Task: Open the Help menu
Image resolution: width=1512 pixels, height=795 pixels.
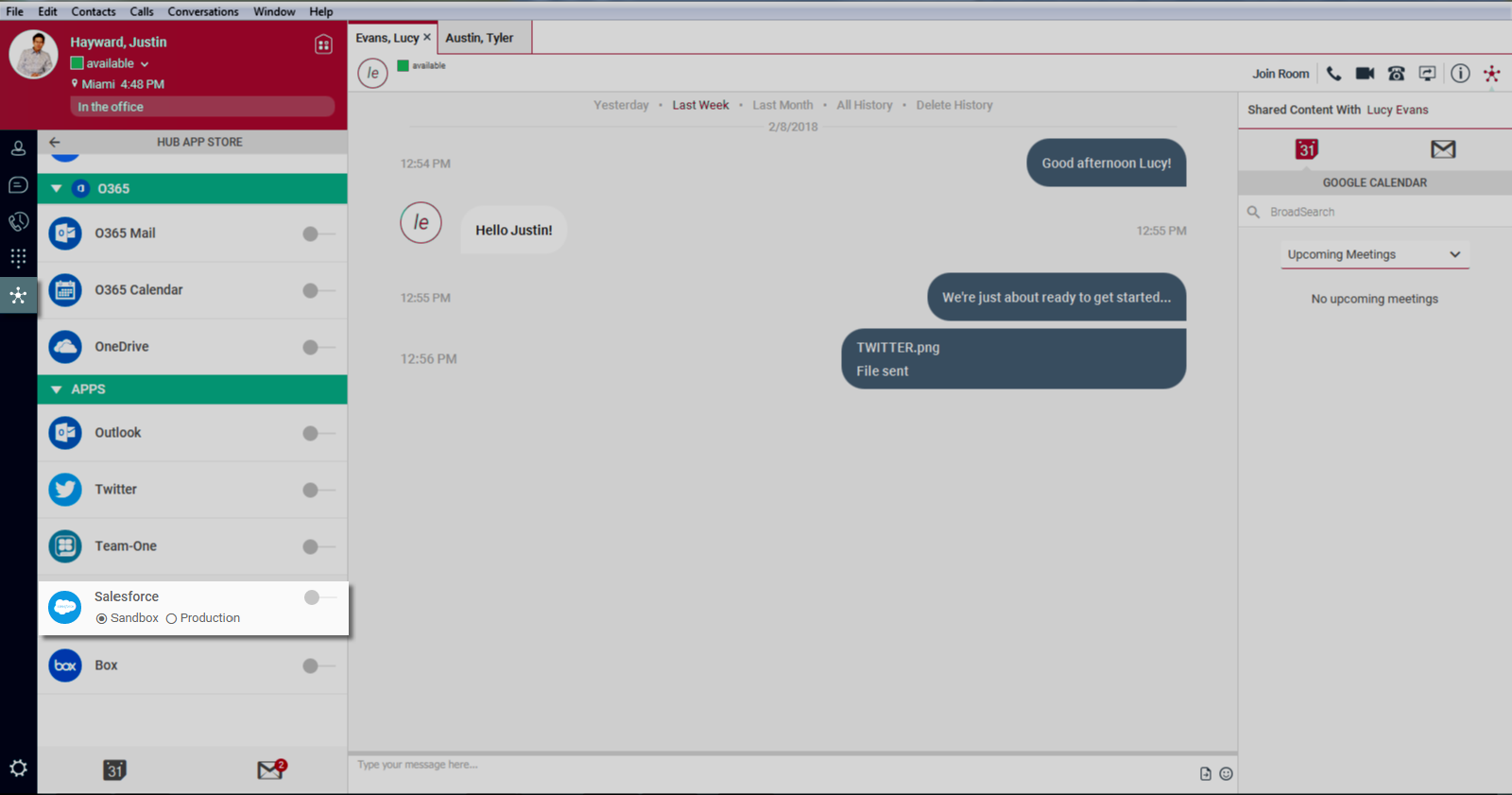Action: click(x=321, y=11)
